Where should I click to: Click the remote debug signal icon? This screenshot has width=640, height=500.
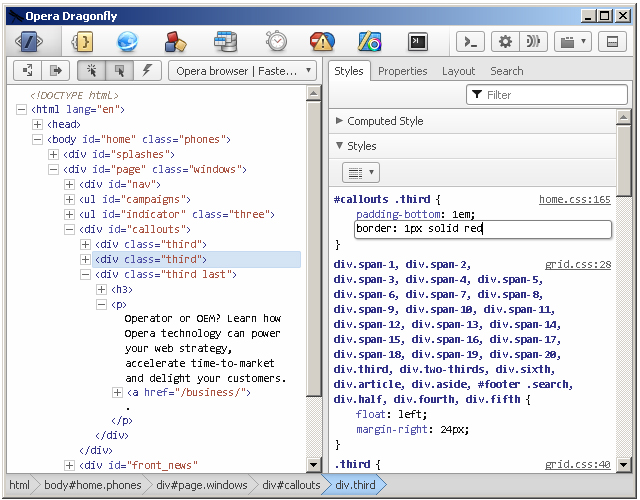[533, 41]
